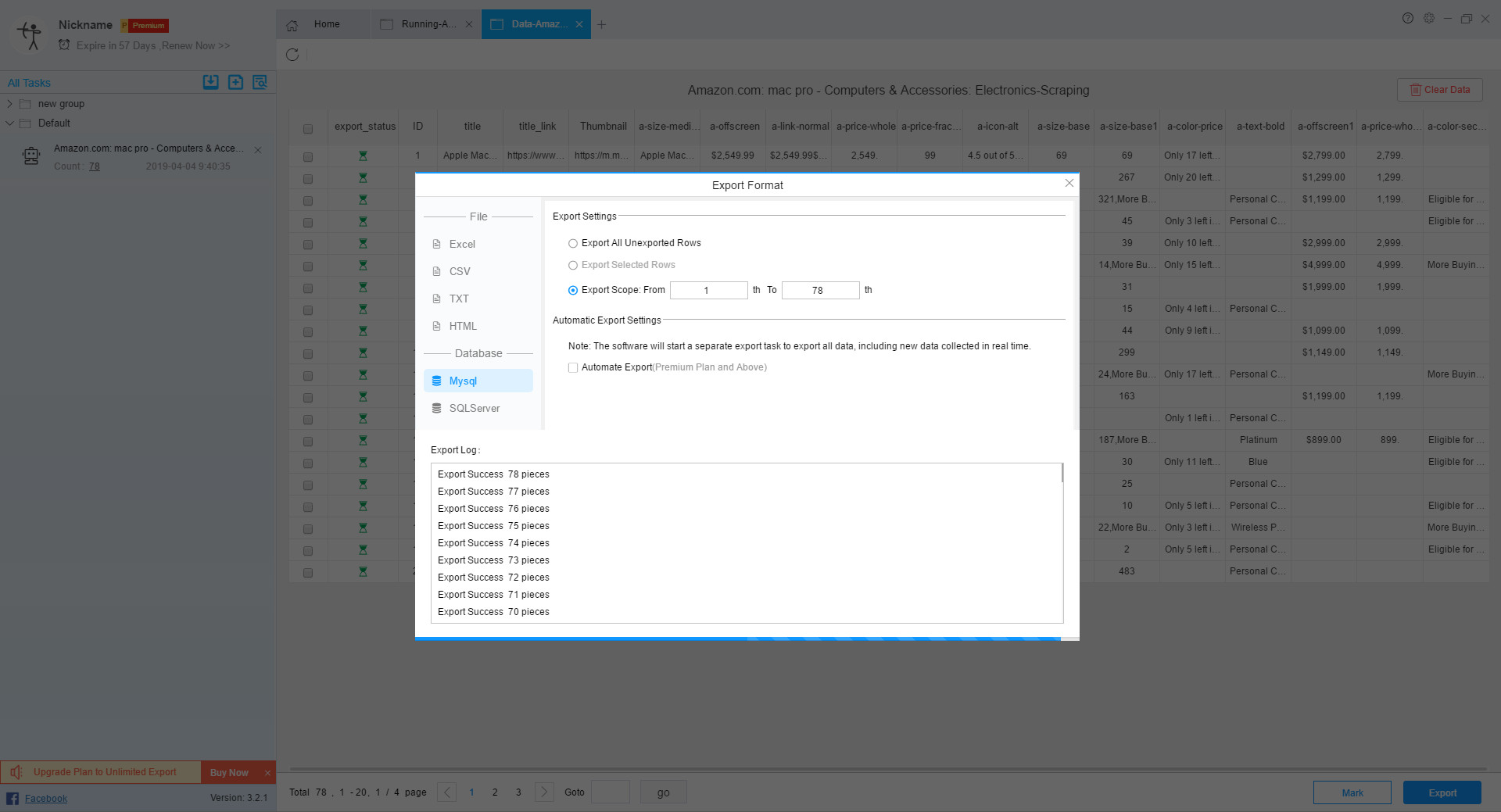
Task: Click the All Tasks link
Action: click(x=29, y=83)
